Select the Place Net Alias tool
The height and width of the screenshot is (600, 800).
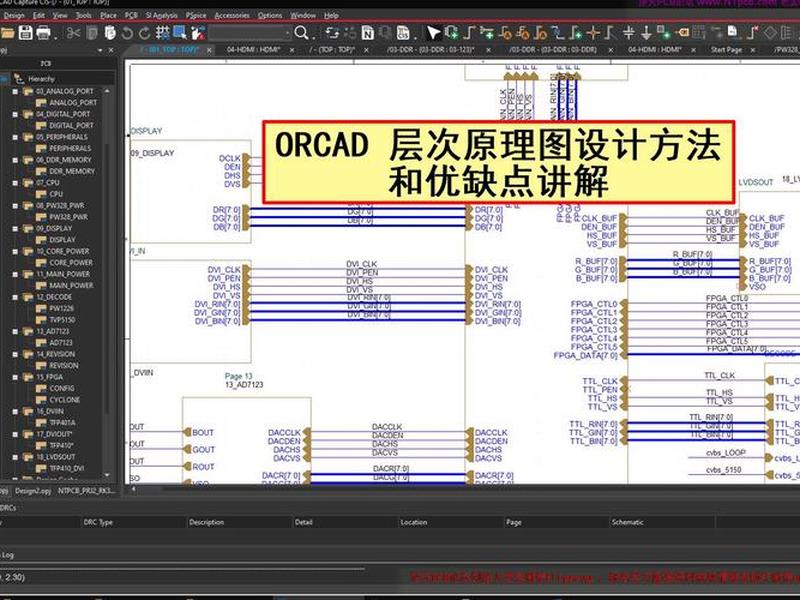tap(558, 33)
